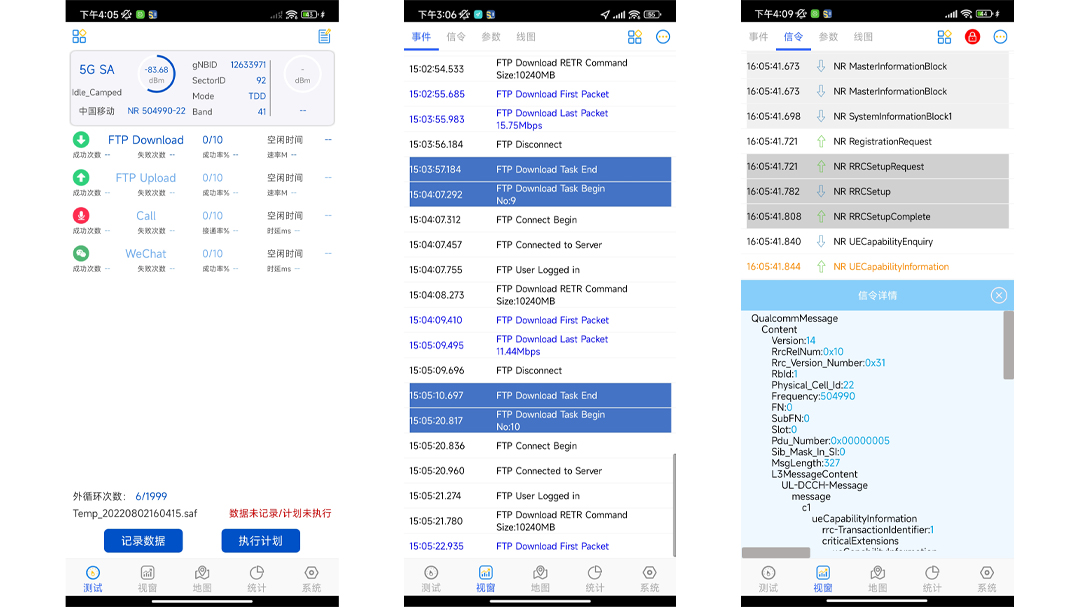Collapse the L3MessageContent tree node
1080x607 pixels.
pyautogui.click(x=814, y=474)
